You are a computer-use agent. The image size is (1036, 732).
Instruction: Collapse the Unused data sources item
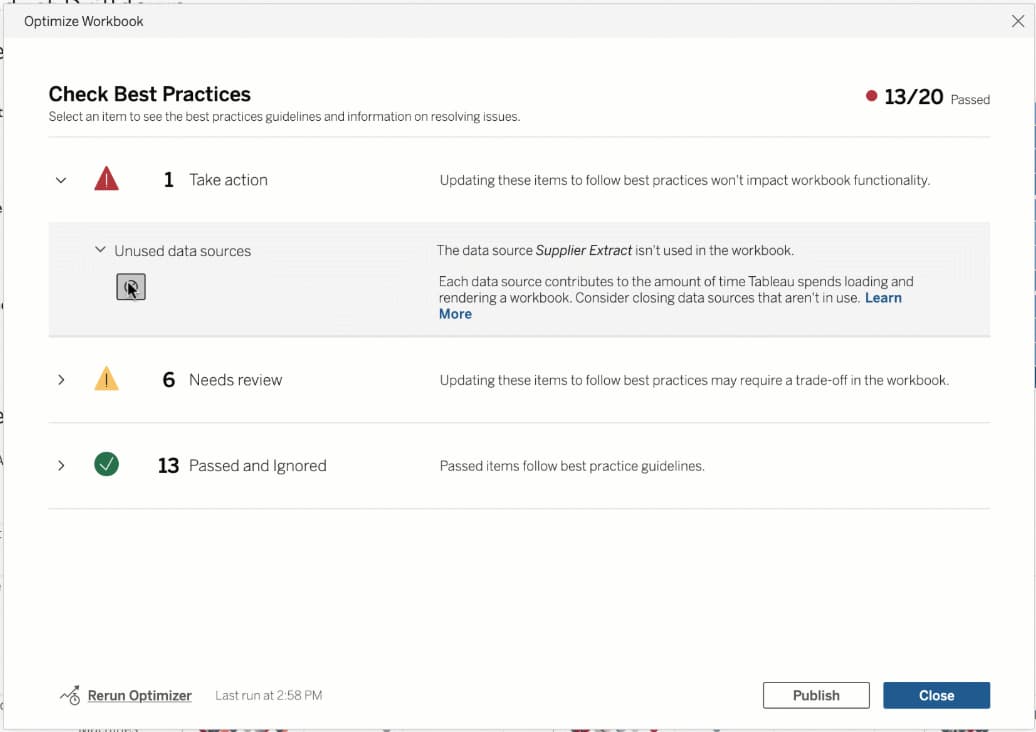pos(100,250)
